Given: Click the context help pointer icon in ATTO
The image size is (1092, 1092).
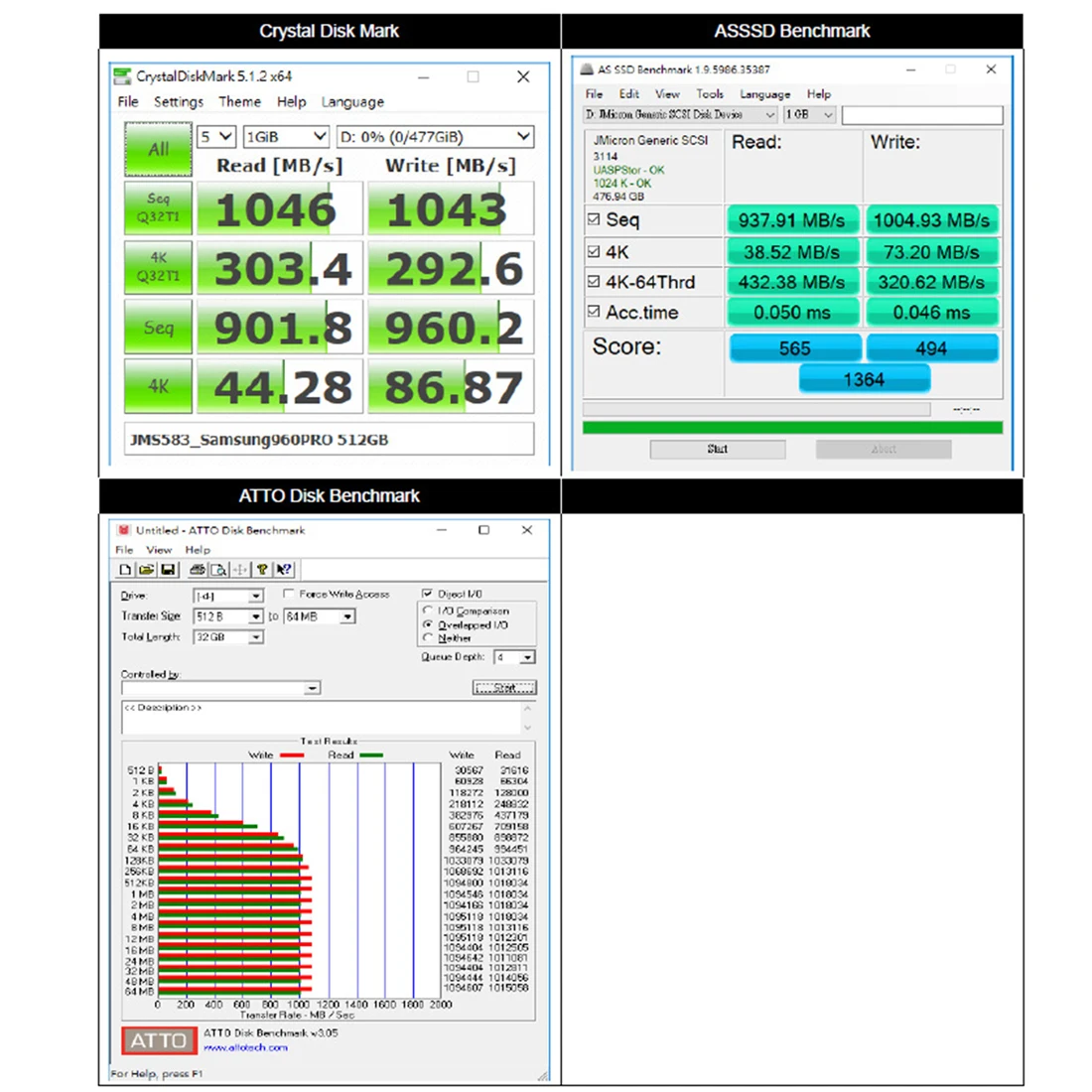Looking at the screenshot, I should pos(284,570).
